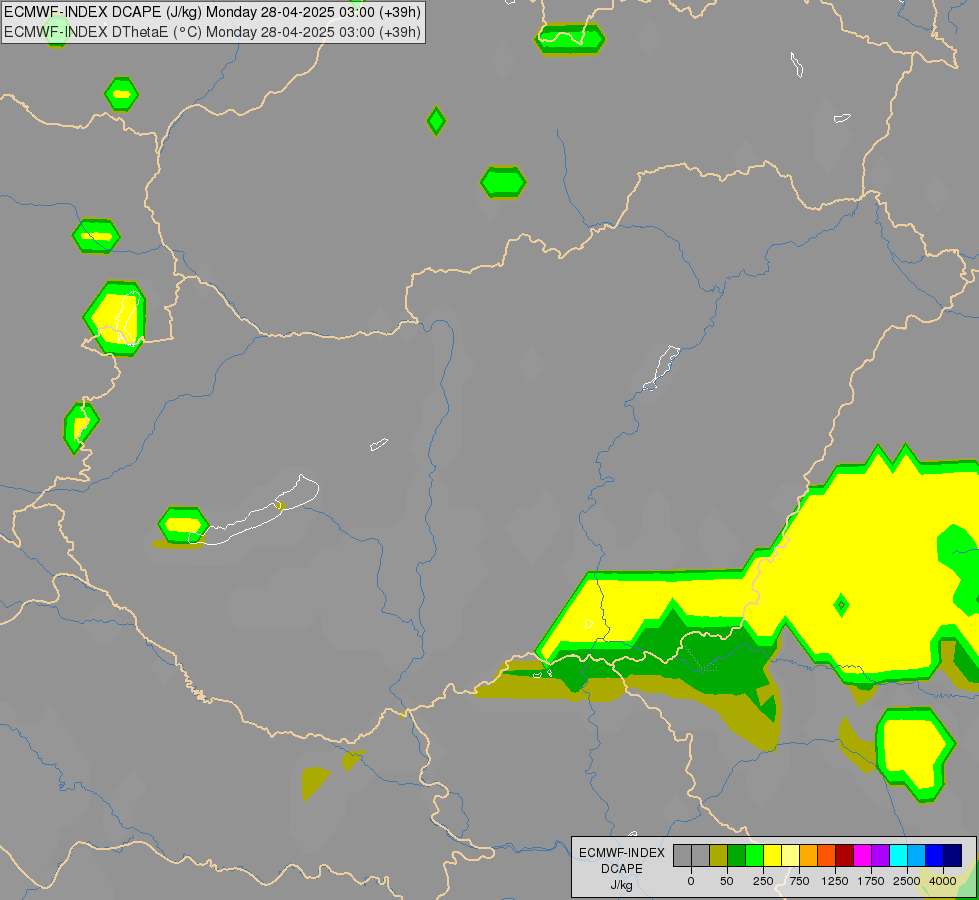979x900 pixels.
Task: Select the pale yellow legend swatch
Action: (x=790, y=856)
